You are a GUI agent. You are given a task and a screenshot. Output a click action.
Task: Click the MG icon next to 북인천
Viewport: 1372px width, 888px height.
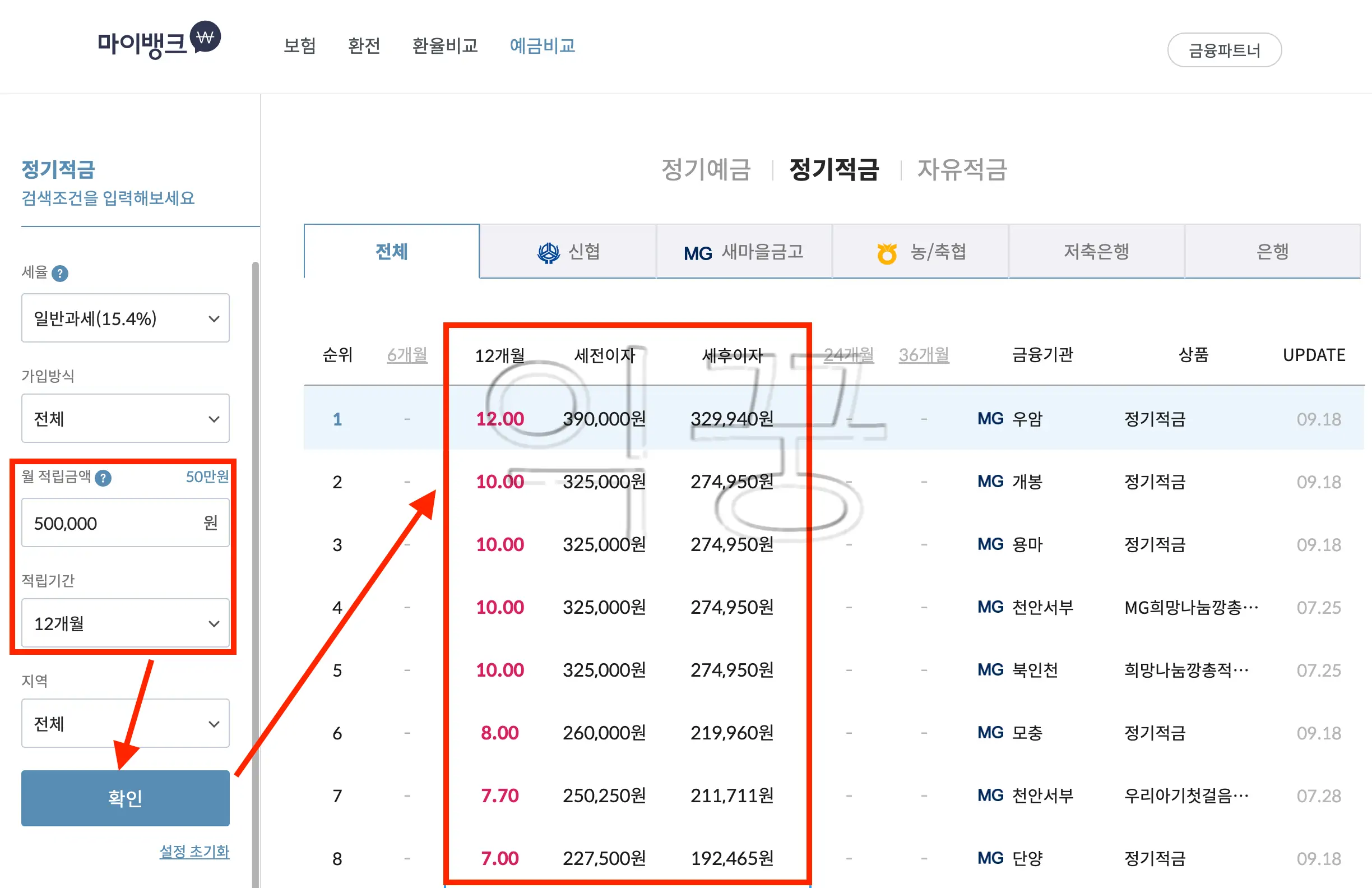[x=990, y=669]
